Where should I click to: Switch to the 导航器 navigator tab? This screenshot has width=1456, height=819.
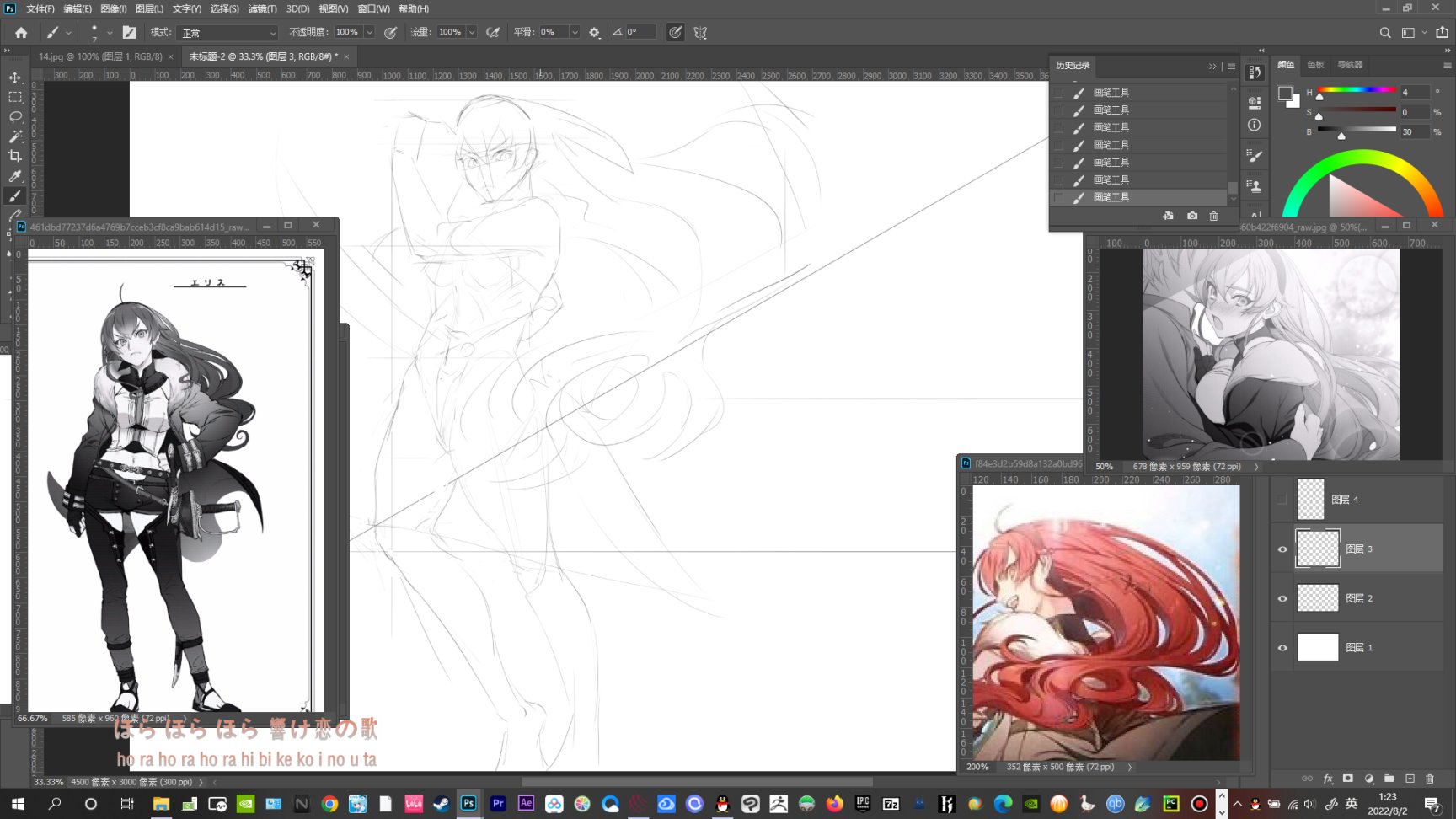click(x=1350, y=65)
